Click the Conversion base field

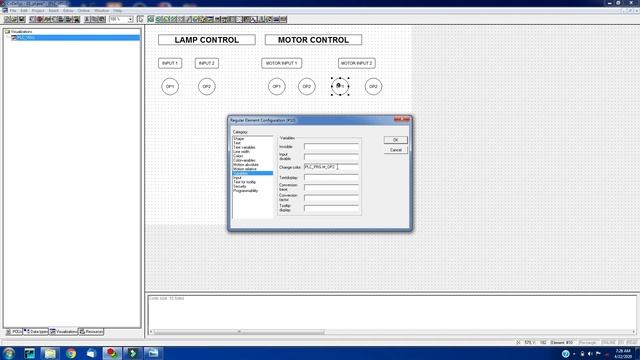pyautogui.click(x=331, y=188)
